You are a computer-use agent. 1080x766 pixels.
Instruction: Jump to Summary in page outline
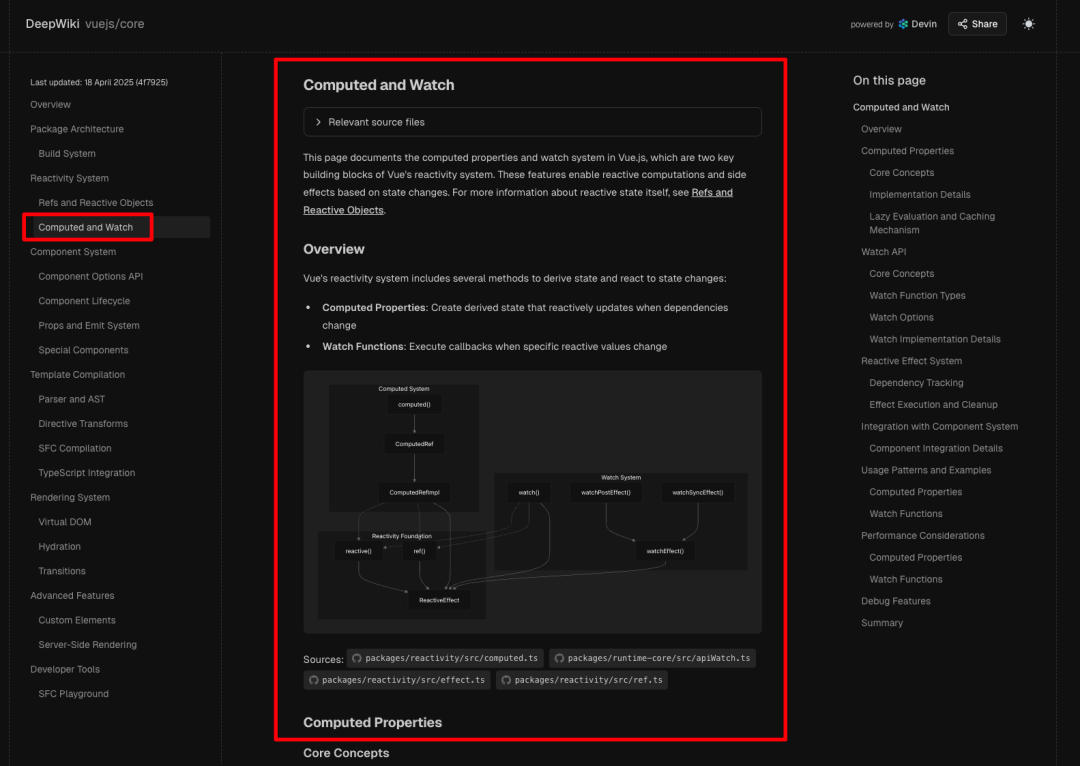tap(882, 623)
